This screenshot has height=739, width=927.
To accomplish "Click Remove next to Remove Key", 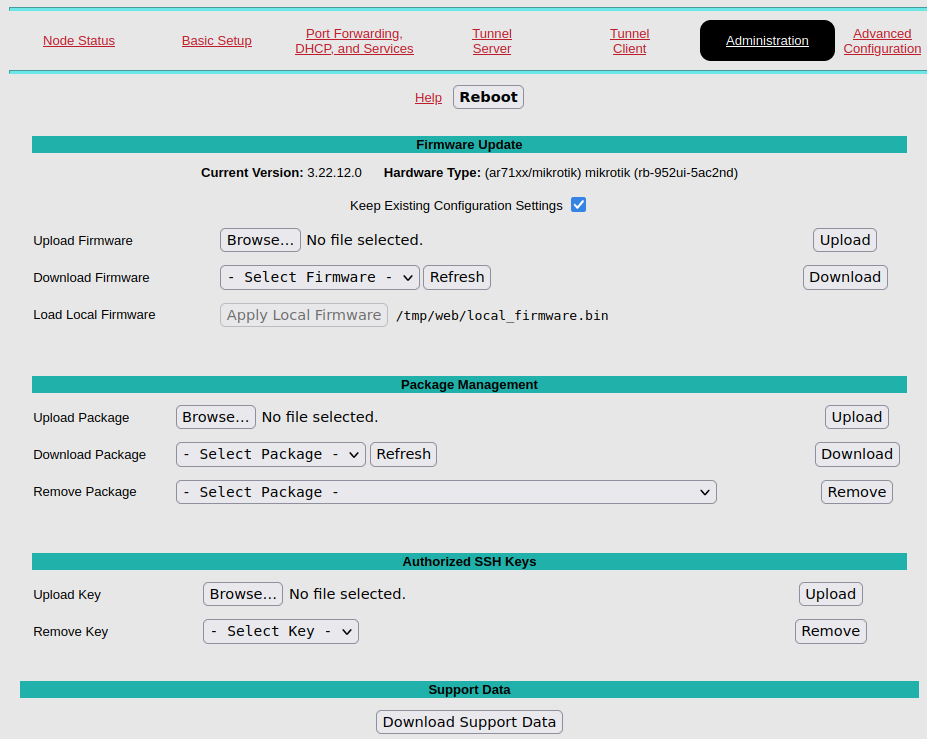I will pyautogui.click(x=830, y=631).
